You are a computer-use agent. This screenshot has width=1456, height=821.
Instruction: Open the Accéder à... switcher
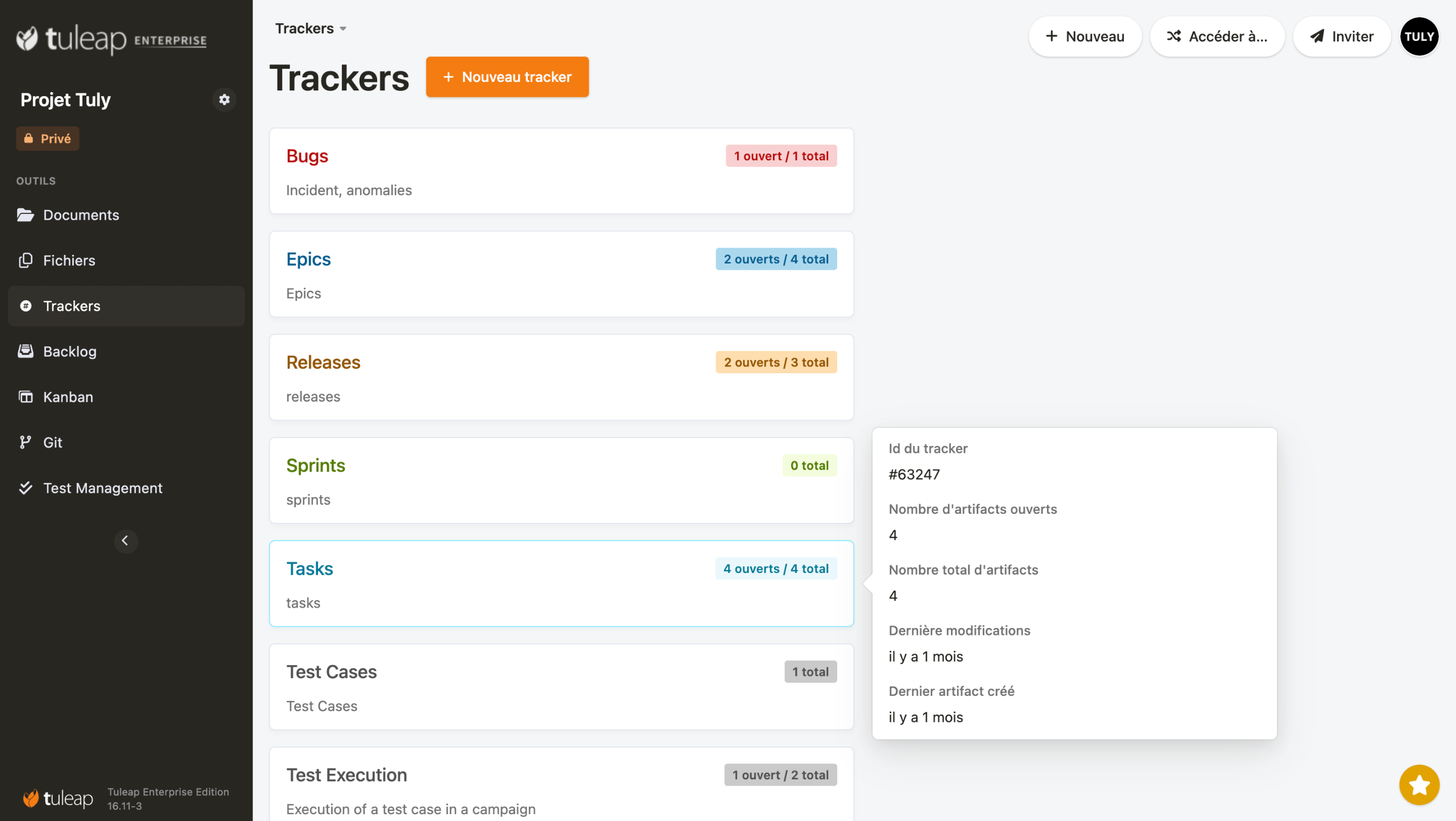[x=1217, y=36]
